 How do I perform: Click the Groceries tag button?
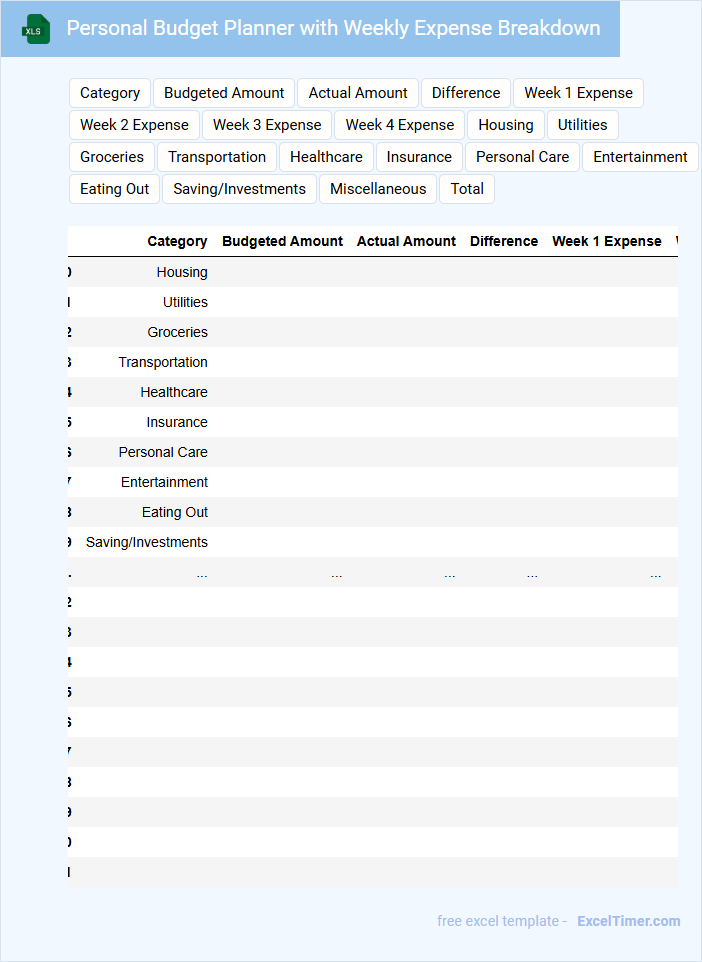pos(112,157)
